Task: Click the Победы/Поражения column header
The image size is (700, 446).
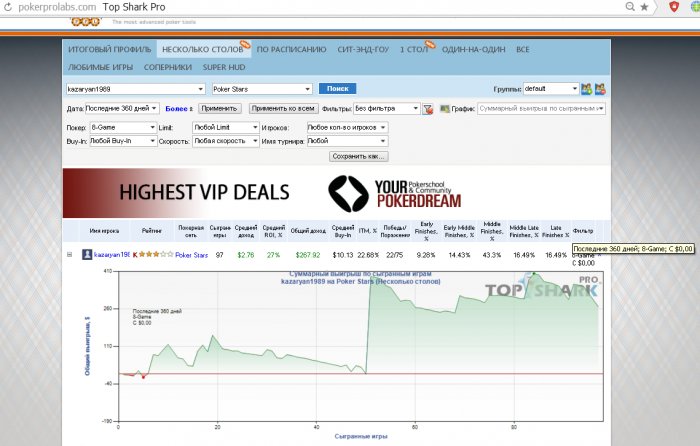Action: [395, 231]
